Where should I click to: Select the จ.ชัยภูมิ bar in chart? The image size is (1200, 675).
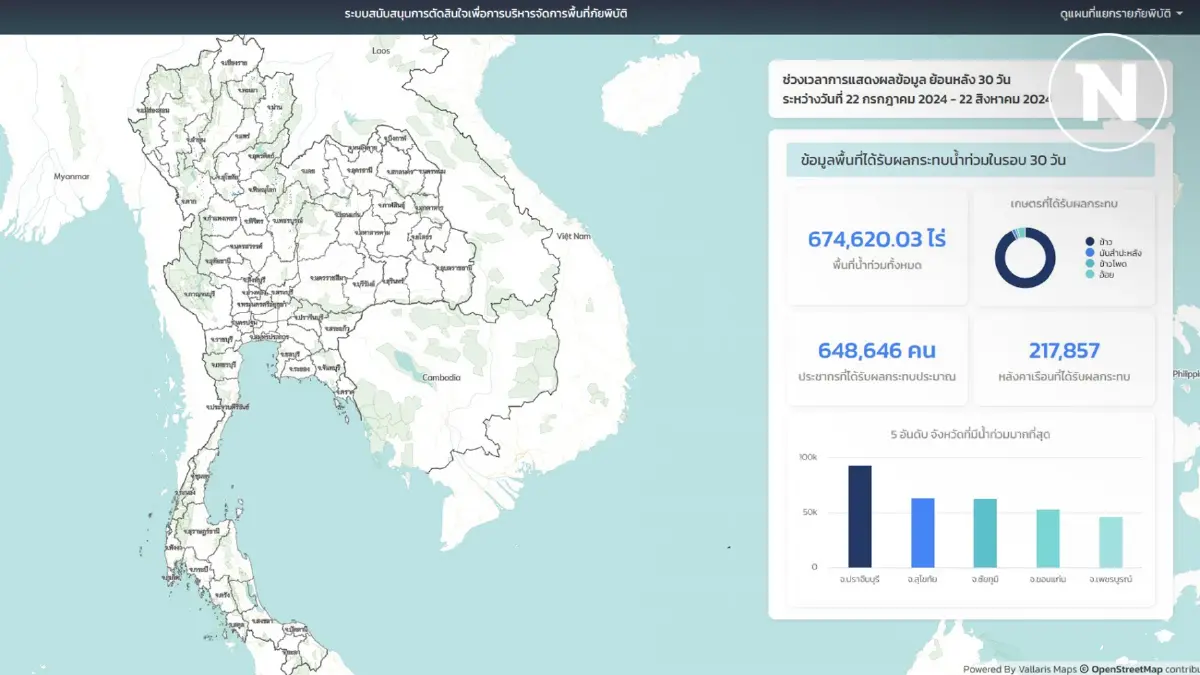985,533
